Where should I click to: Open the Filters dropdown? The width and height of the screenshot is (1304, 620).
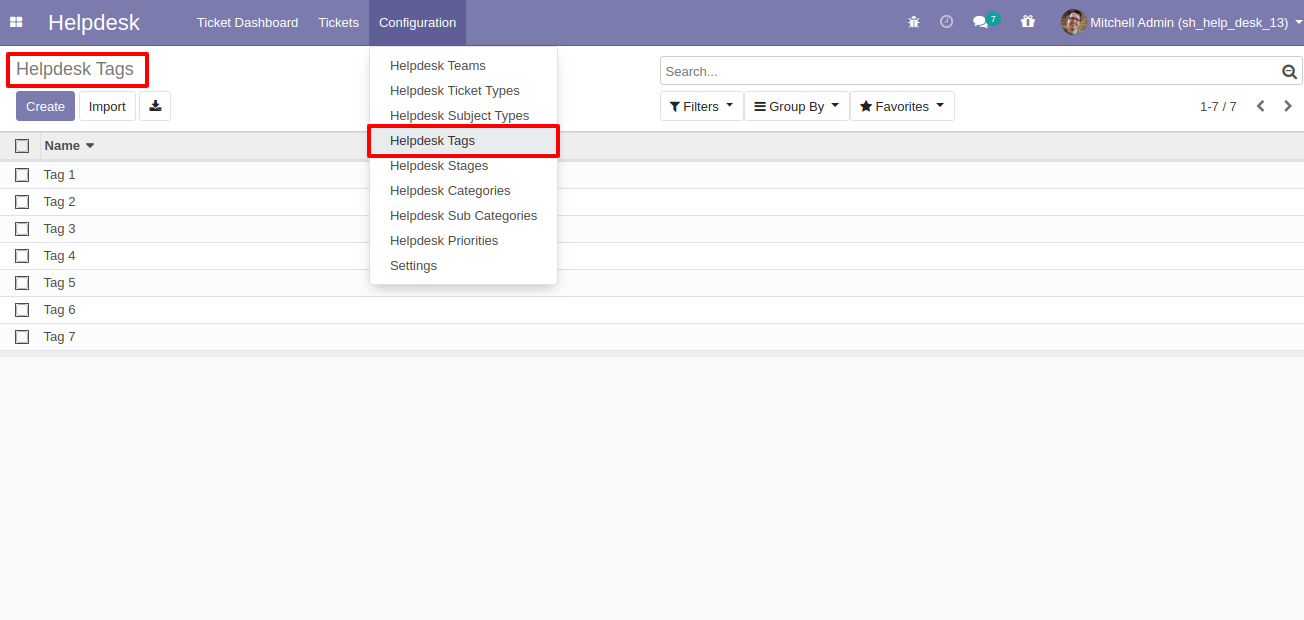702,106
